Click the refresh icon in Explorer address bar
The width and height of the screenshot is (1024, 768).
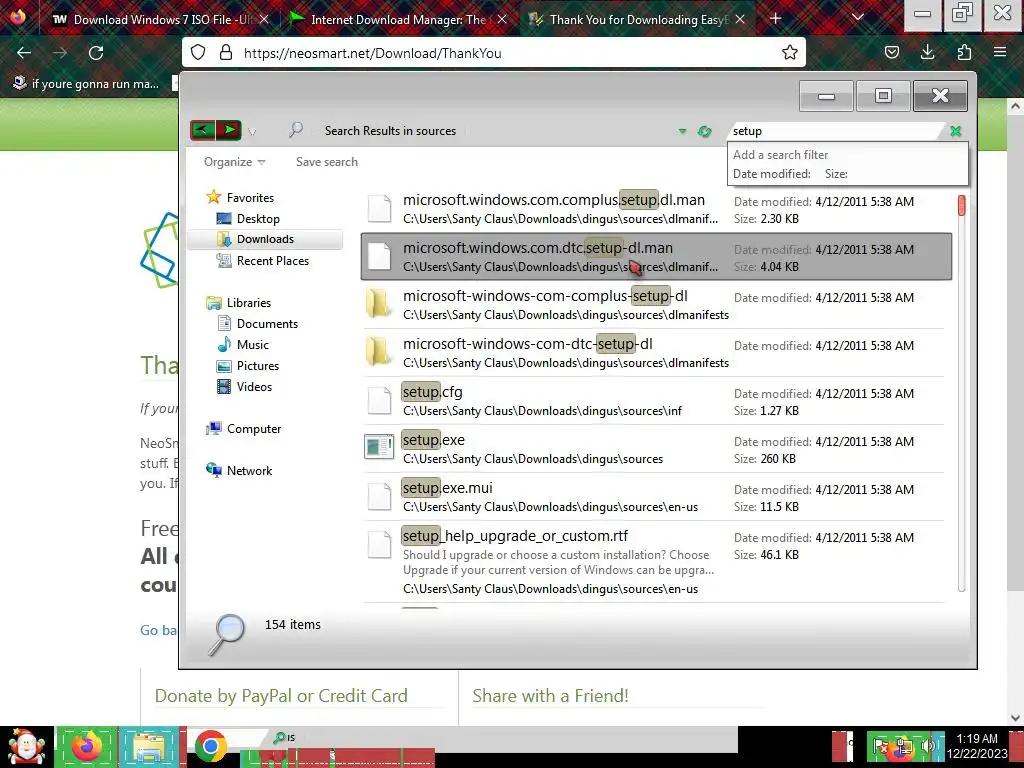[x=704, y=131]
